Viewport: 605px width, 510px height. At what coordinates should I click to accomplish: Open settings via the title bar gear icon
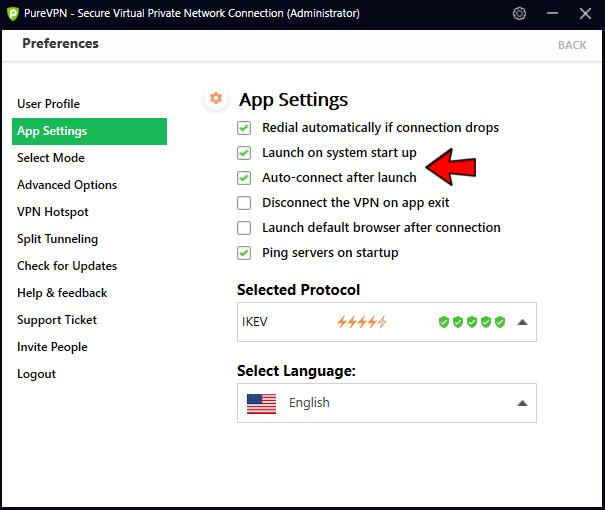(519, 14)
